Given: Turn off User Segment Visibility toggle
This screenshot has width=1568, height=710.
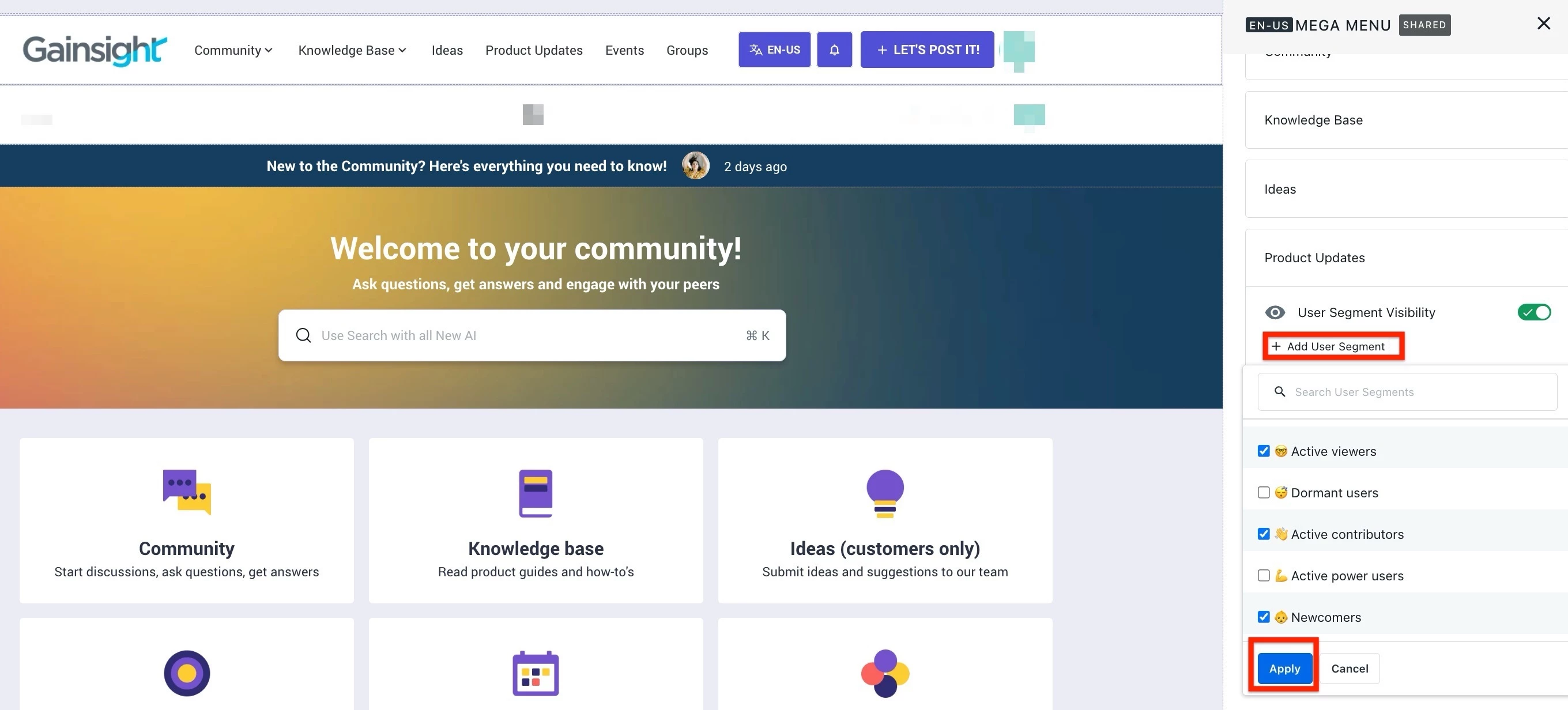Looking at the screenshot, I should 1533,312.
